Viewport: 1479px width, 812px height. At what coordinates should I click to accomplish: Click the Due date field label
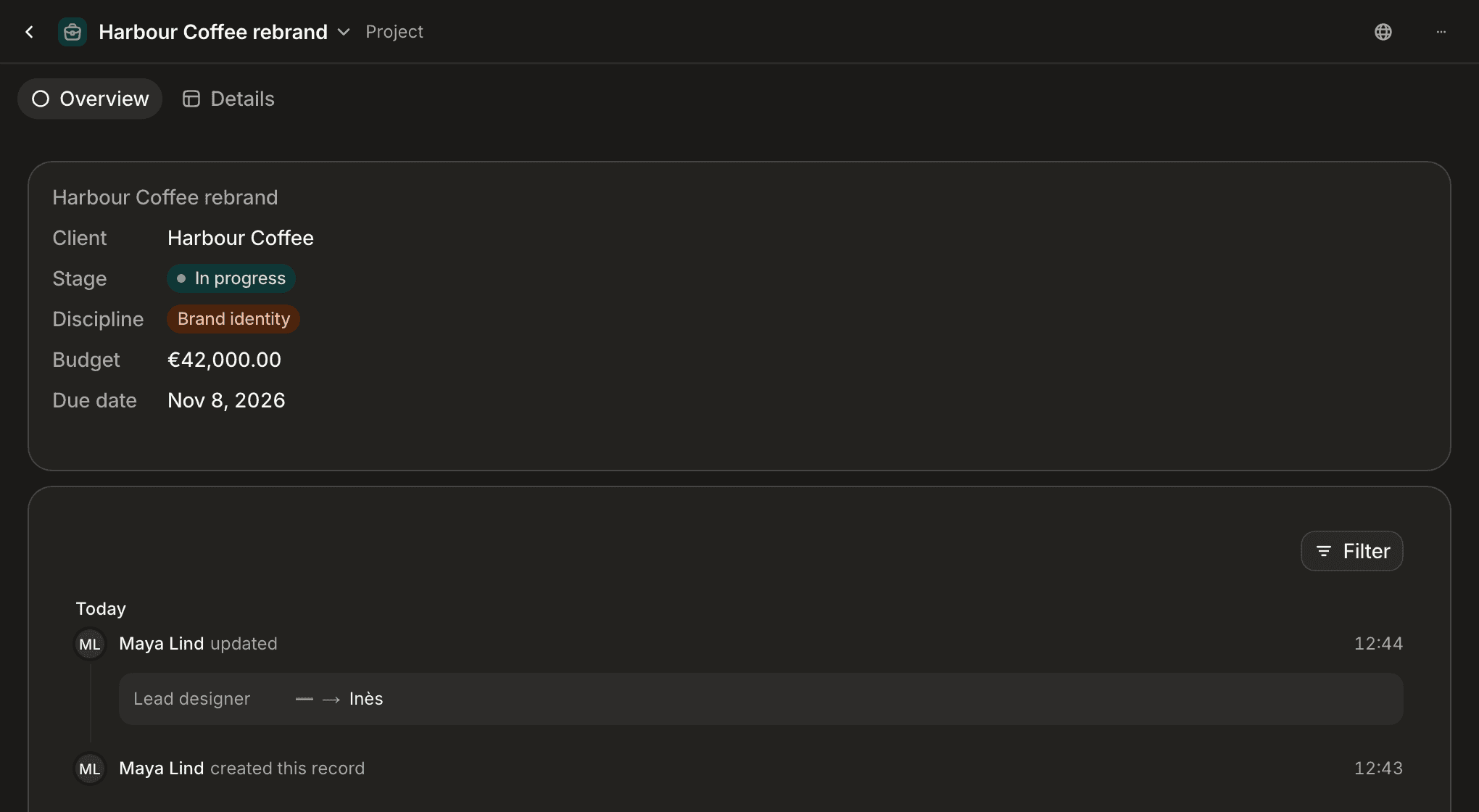pyautogui.click(x=94, y=400)
